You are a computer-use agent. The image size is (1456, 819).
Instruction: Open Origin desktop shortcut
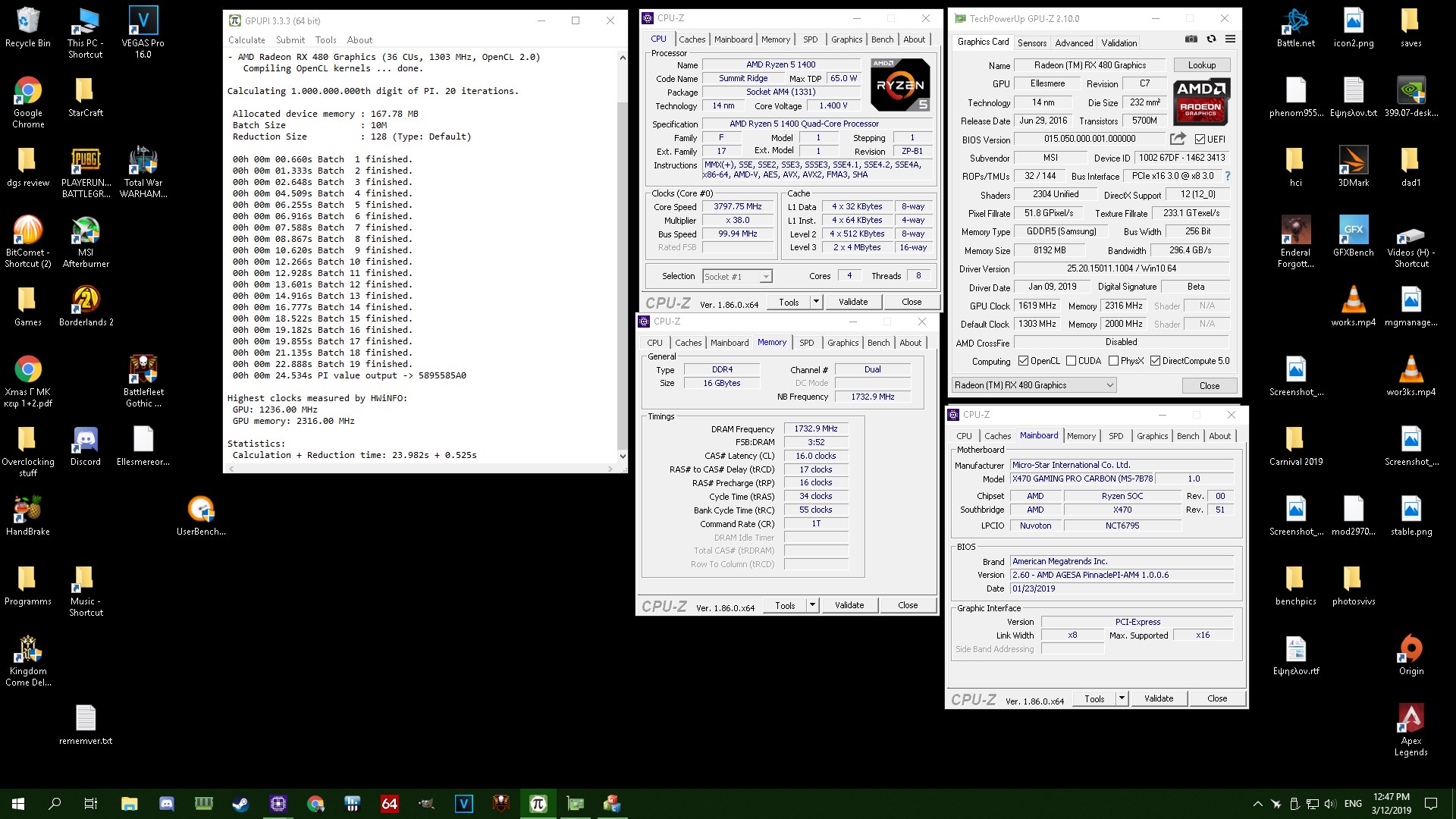pyautogui.click(x=1411, y=655)
